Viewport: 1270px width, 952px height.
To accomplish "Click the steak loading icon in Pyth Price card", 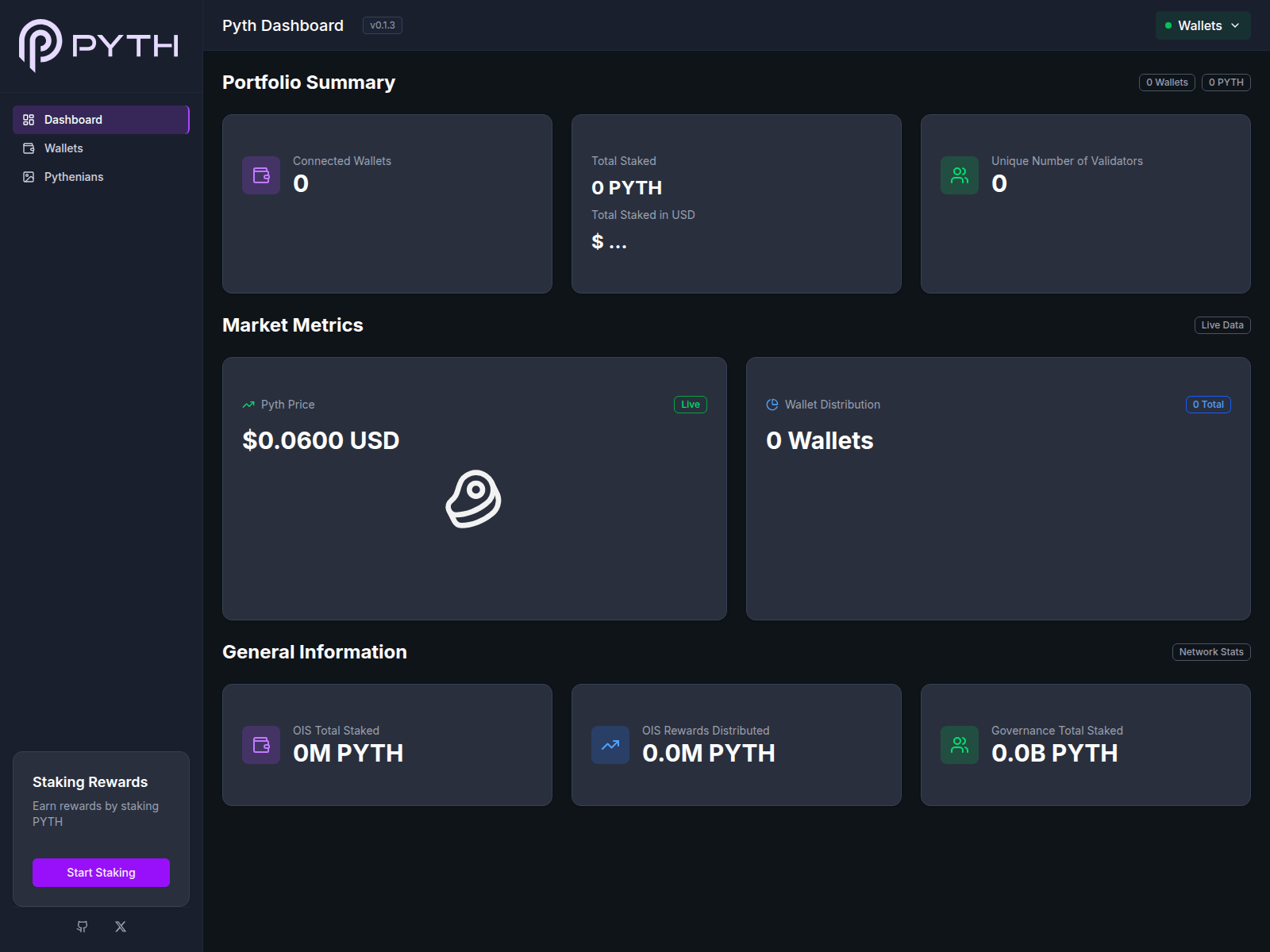I will click(x=474, y=499).
